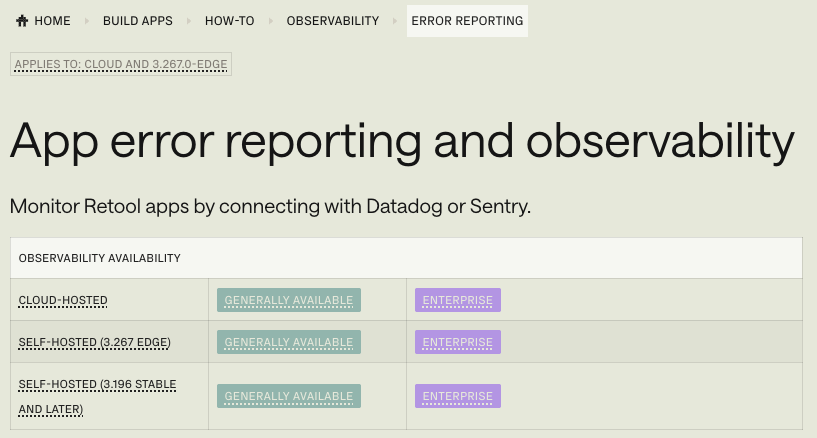Image resolution: width=817 pixels, height=438 pixels.
Task: Select the ERROR REPORTING breadcrumb
Action: [x=467, y=21]
